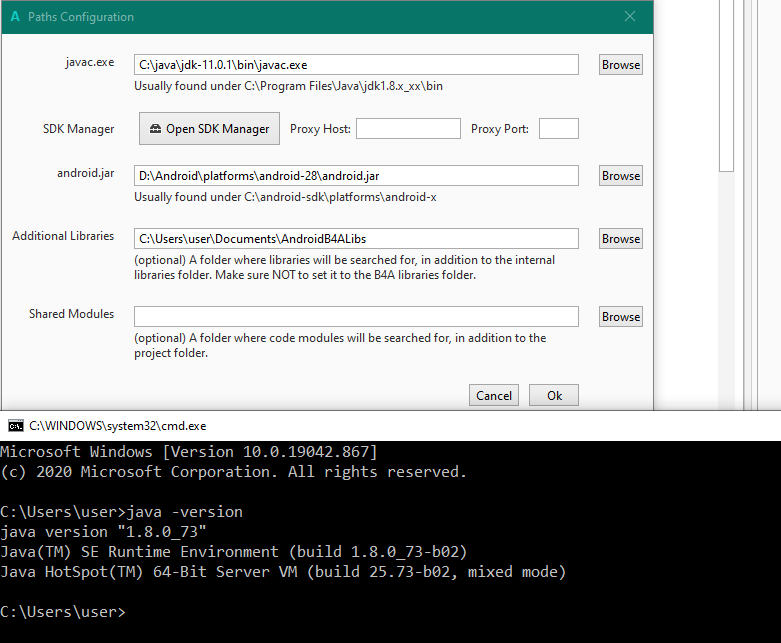Click the cmd.exe window icon
The height and width of the screenshot is (643, 781).
[x=15, y=426]
